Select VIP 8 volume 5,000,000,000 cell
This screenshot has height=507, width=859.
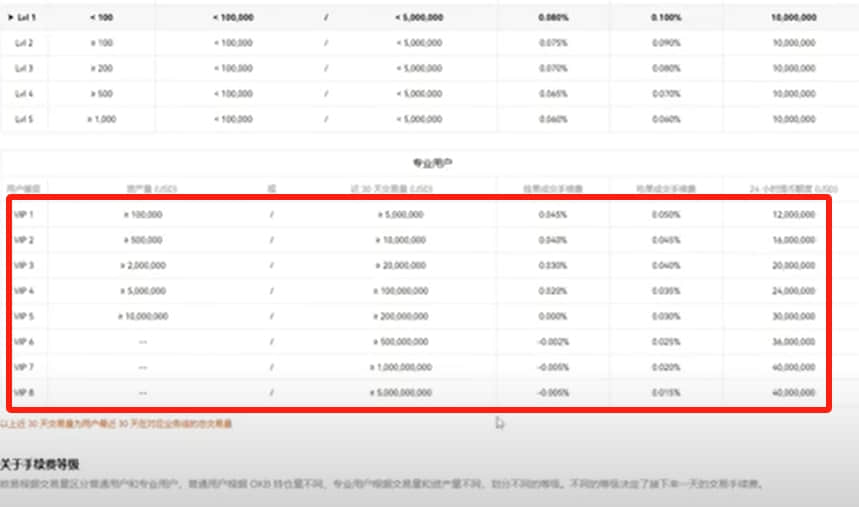tap(401, 392)
